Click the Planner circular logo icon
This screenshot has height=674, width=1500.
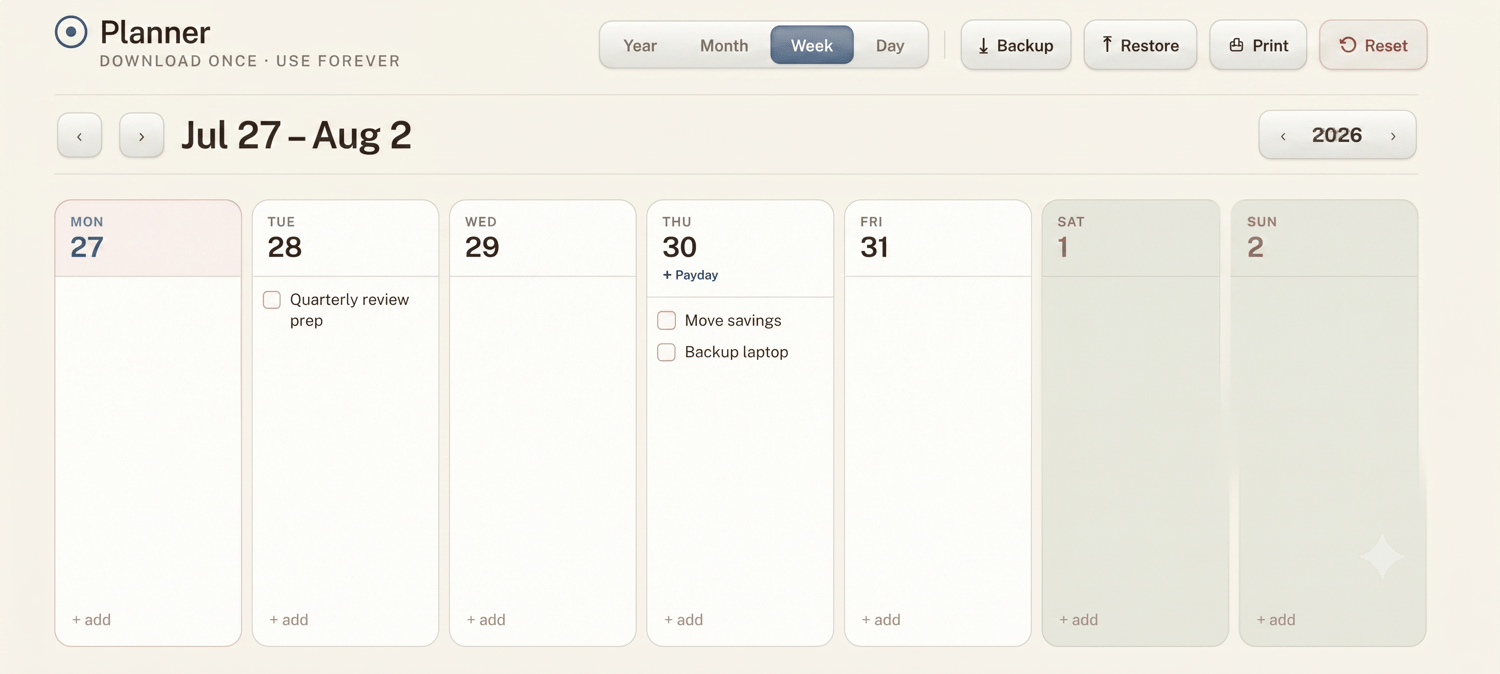click(x=71, y=32)
